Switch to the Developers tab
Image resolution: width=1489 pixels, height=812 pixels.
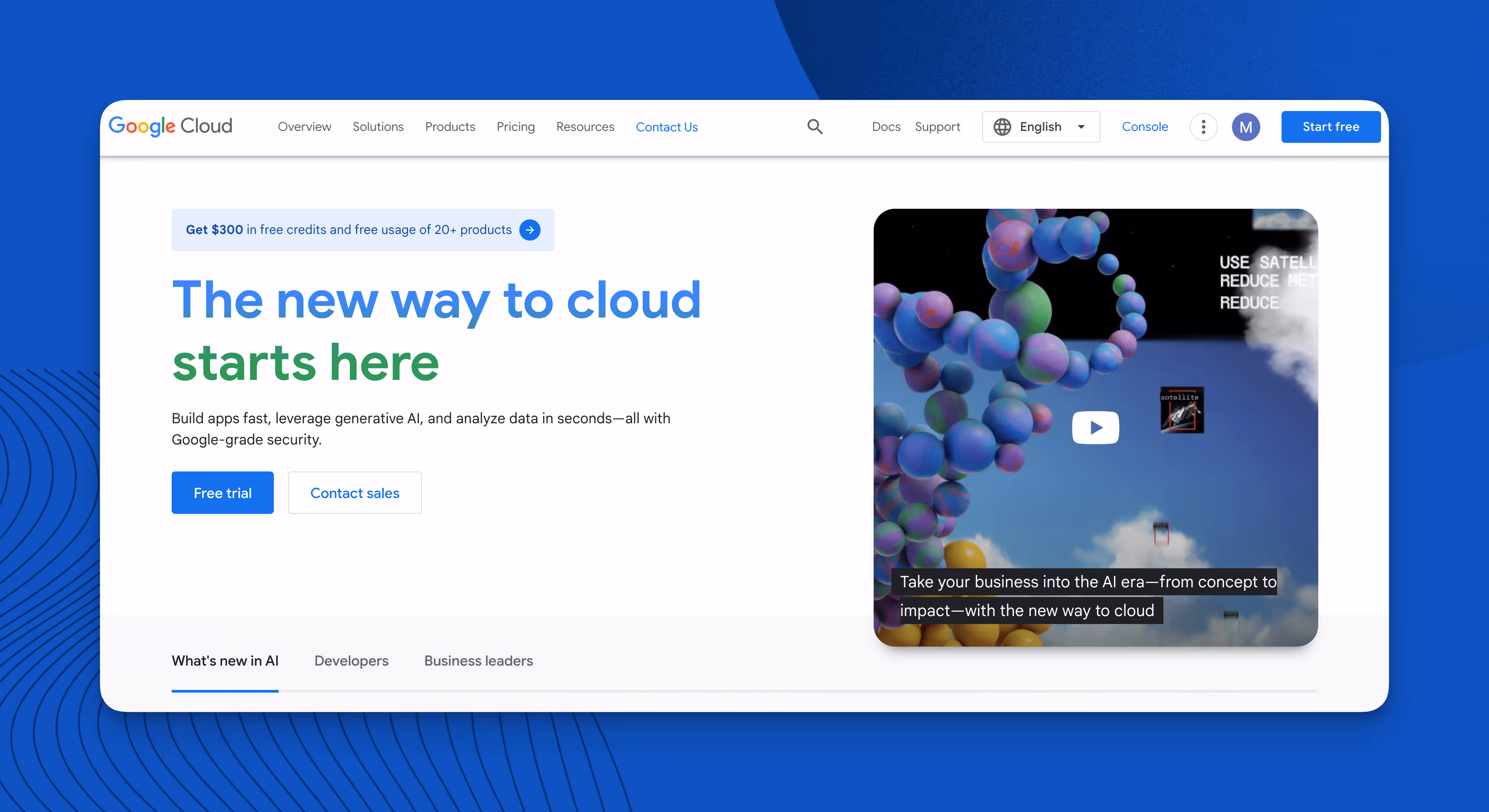click(x=351, y=661)
